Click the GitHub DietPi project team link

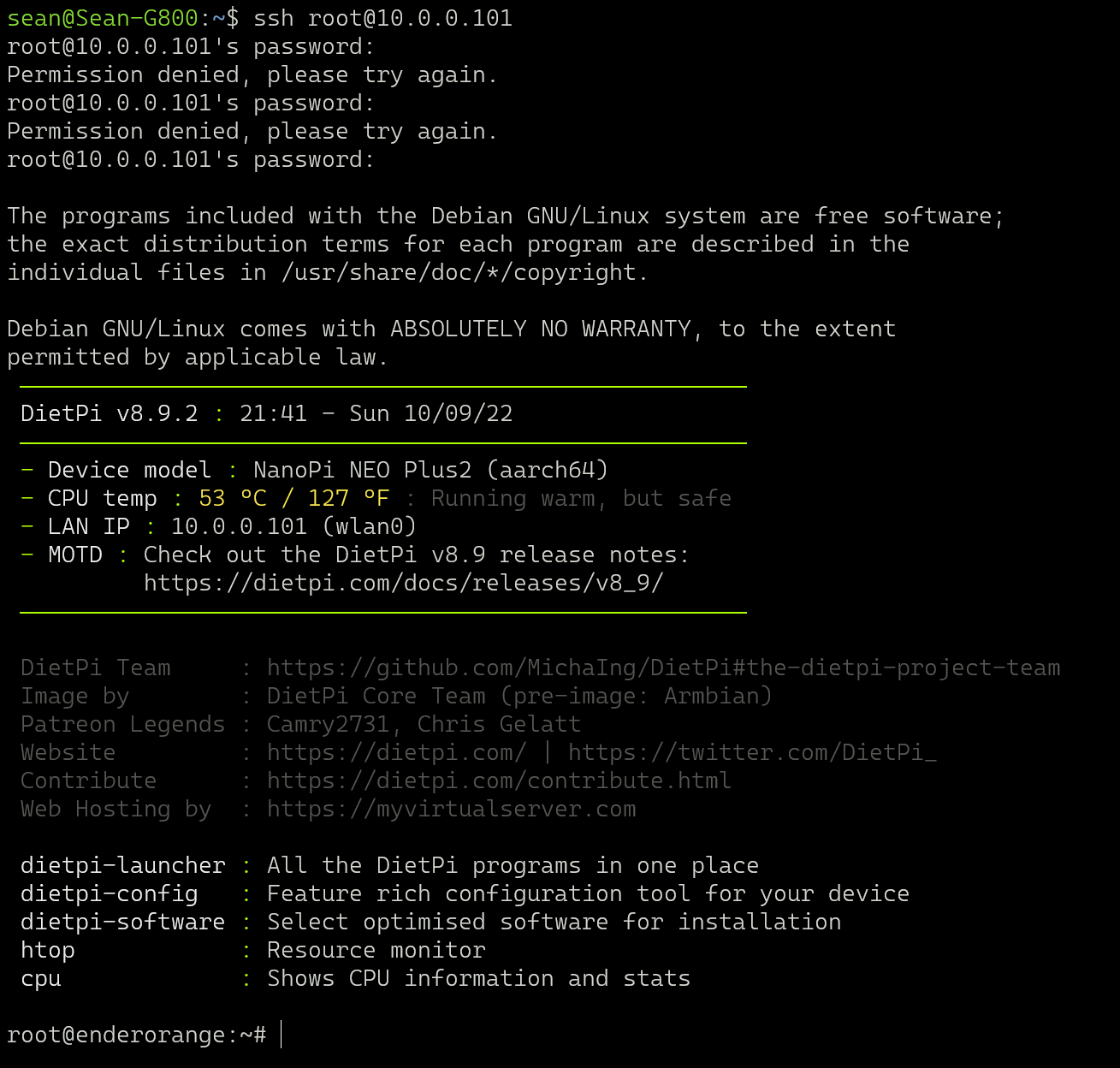coord(663,667)
